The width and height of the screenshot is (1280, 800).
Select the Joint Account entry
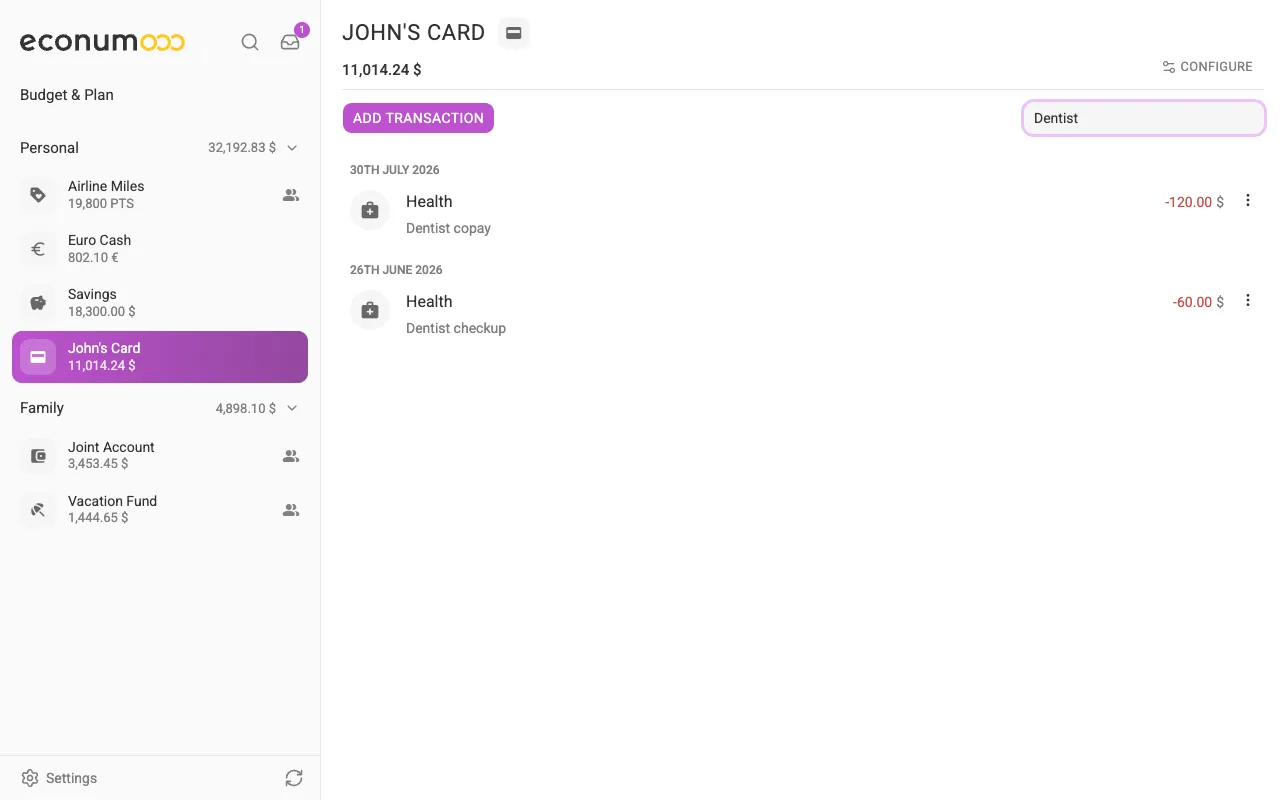(160, 456)
